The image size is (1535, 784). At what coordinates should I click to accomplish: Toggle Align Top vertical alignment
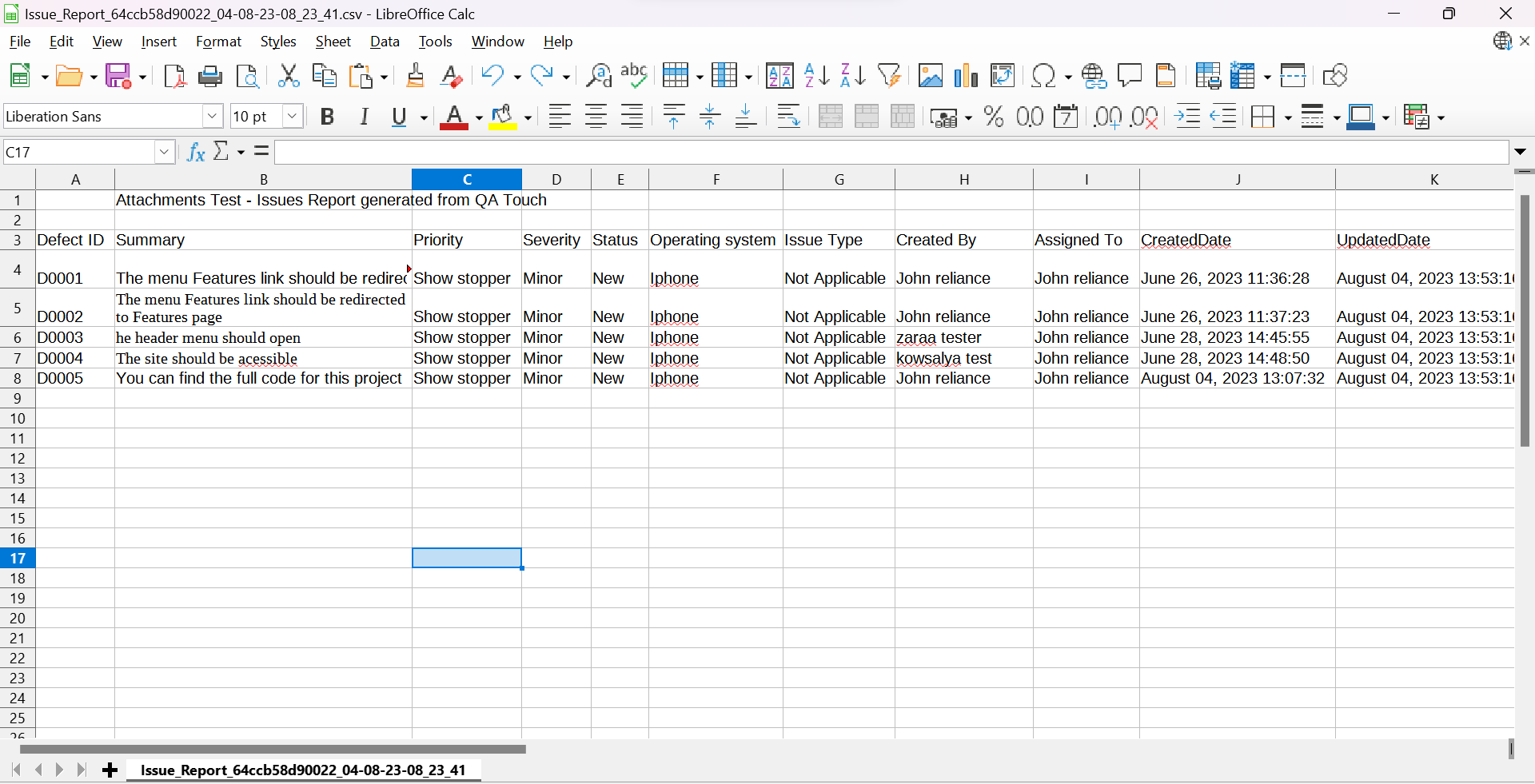[674, 117]
